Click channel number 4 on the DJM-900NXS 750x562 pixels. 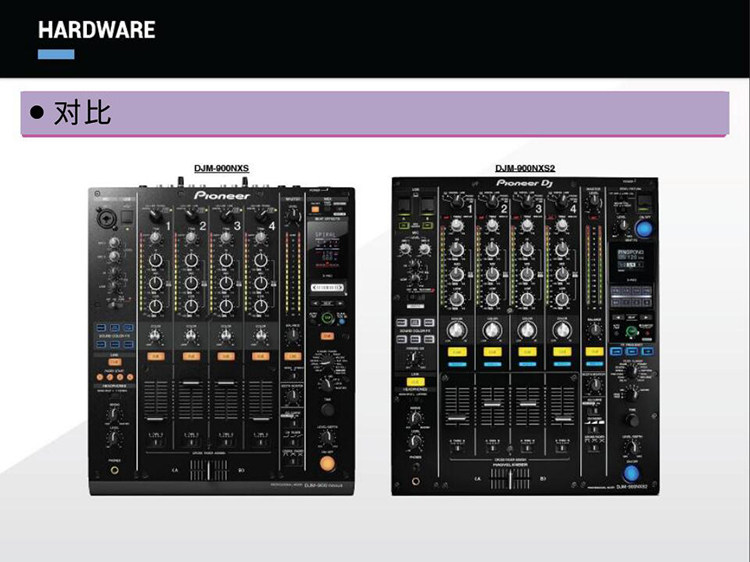272,226
